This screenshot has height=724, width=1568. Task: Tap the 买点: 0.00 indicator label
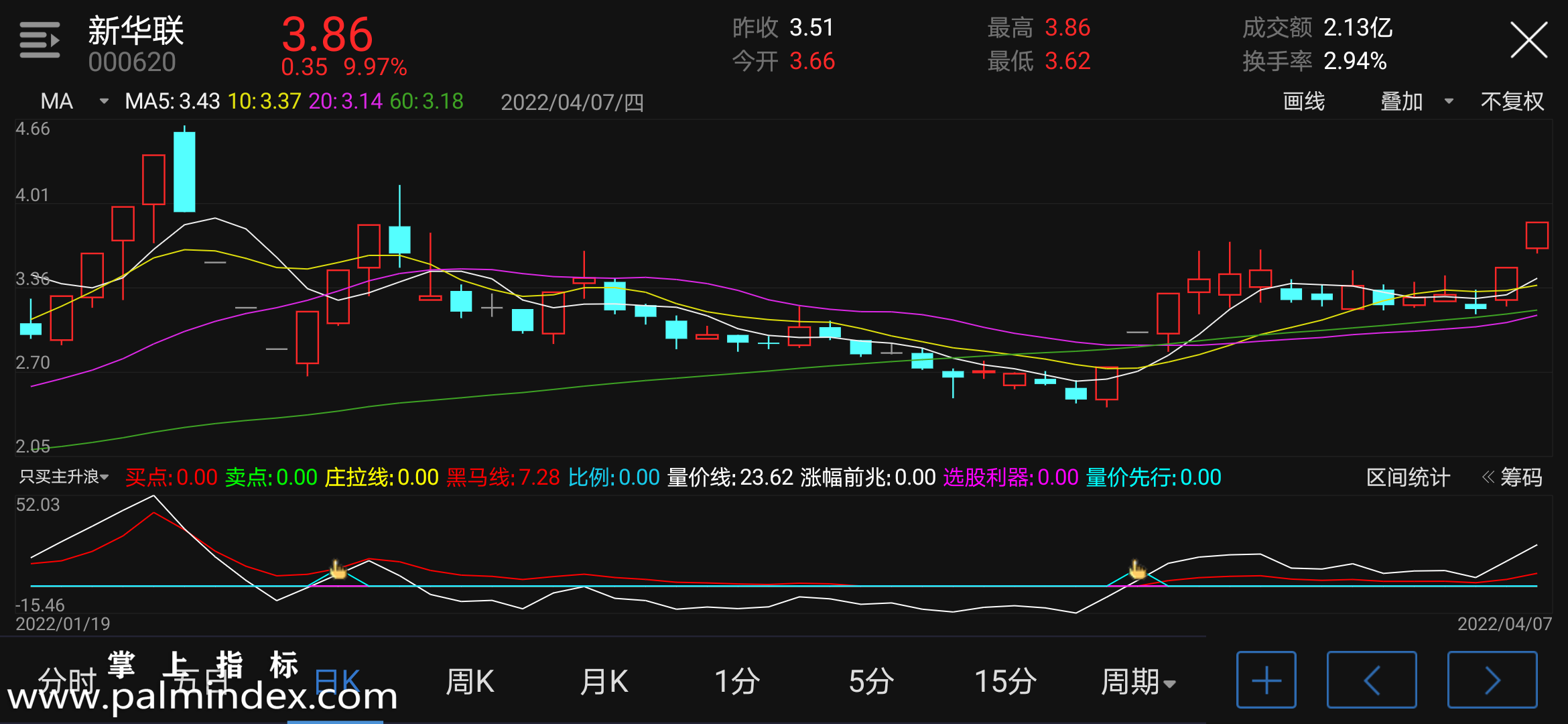point(172,477)
